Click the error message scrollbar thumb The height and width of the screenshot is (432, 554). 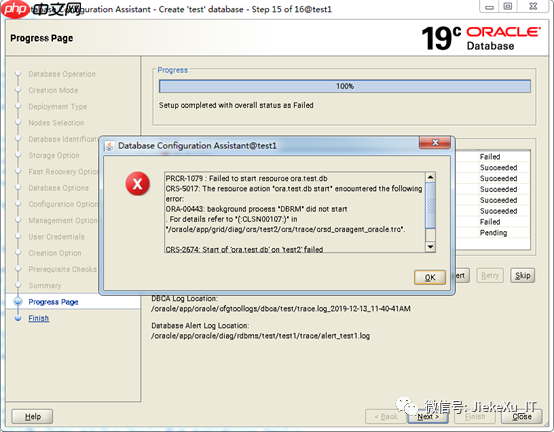pyautogui.click(x=430, y=205)
